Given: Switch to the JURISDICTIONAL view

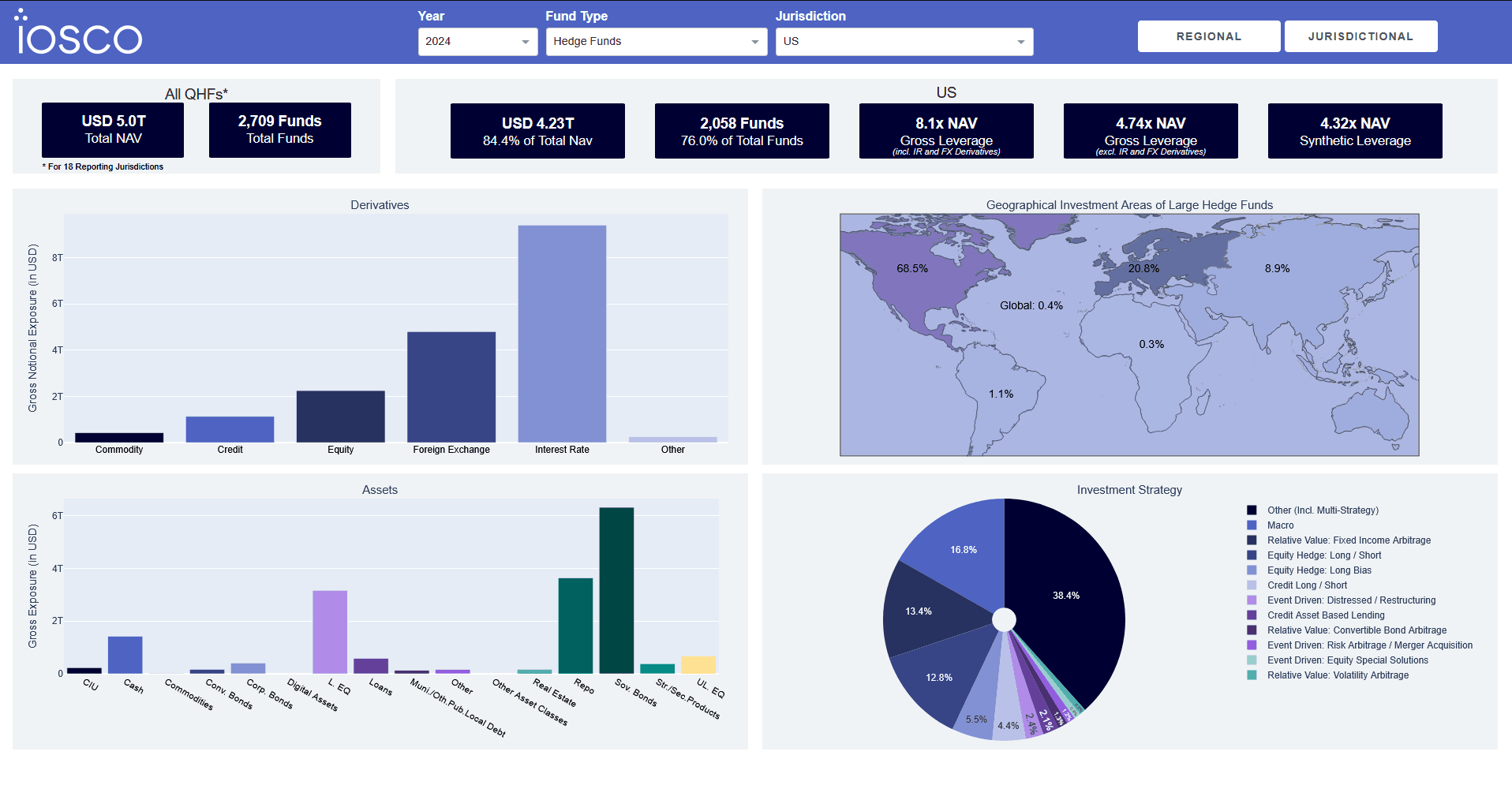Looking at the screenshot, I should click(x=1360, y=36).
